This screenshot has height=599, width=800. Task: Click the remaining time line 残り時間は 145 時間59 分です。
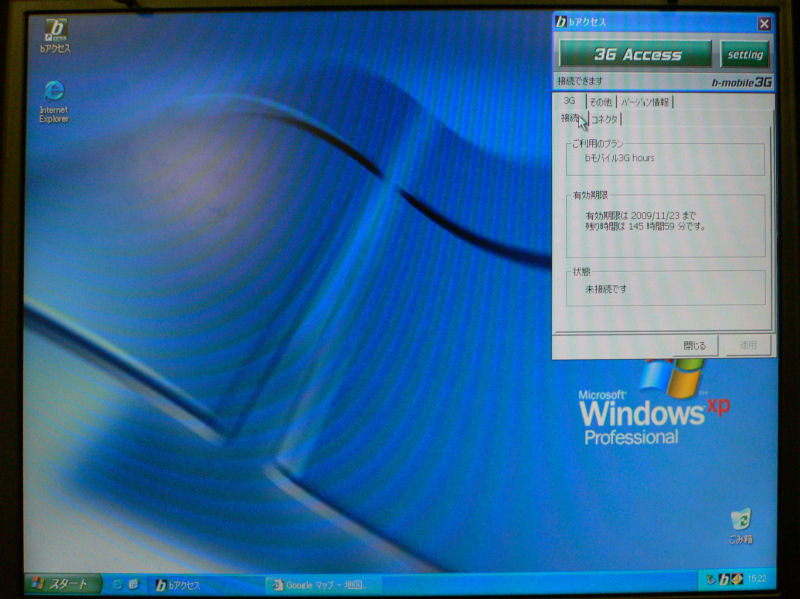point(645,226)
